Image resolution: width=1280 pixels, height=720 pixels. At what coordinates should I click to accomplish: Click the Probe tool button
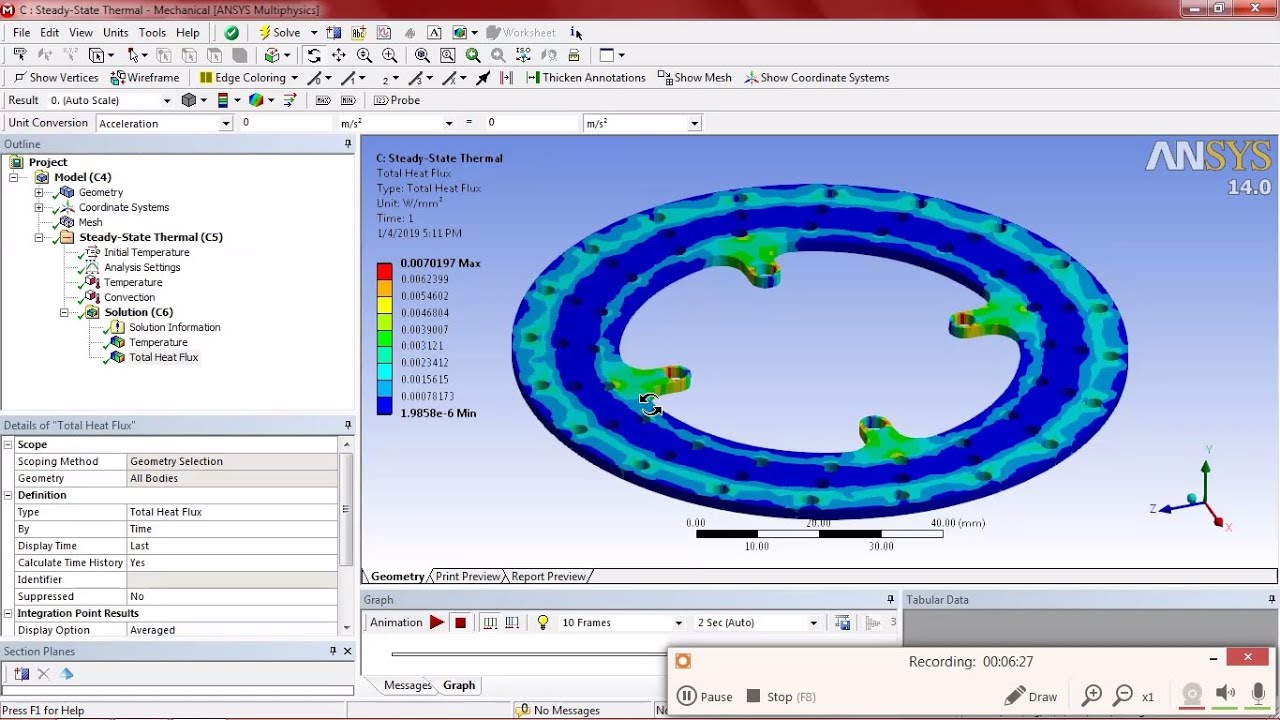tap(397, 100)
